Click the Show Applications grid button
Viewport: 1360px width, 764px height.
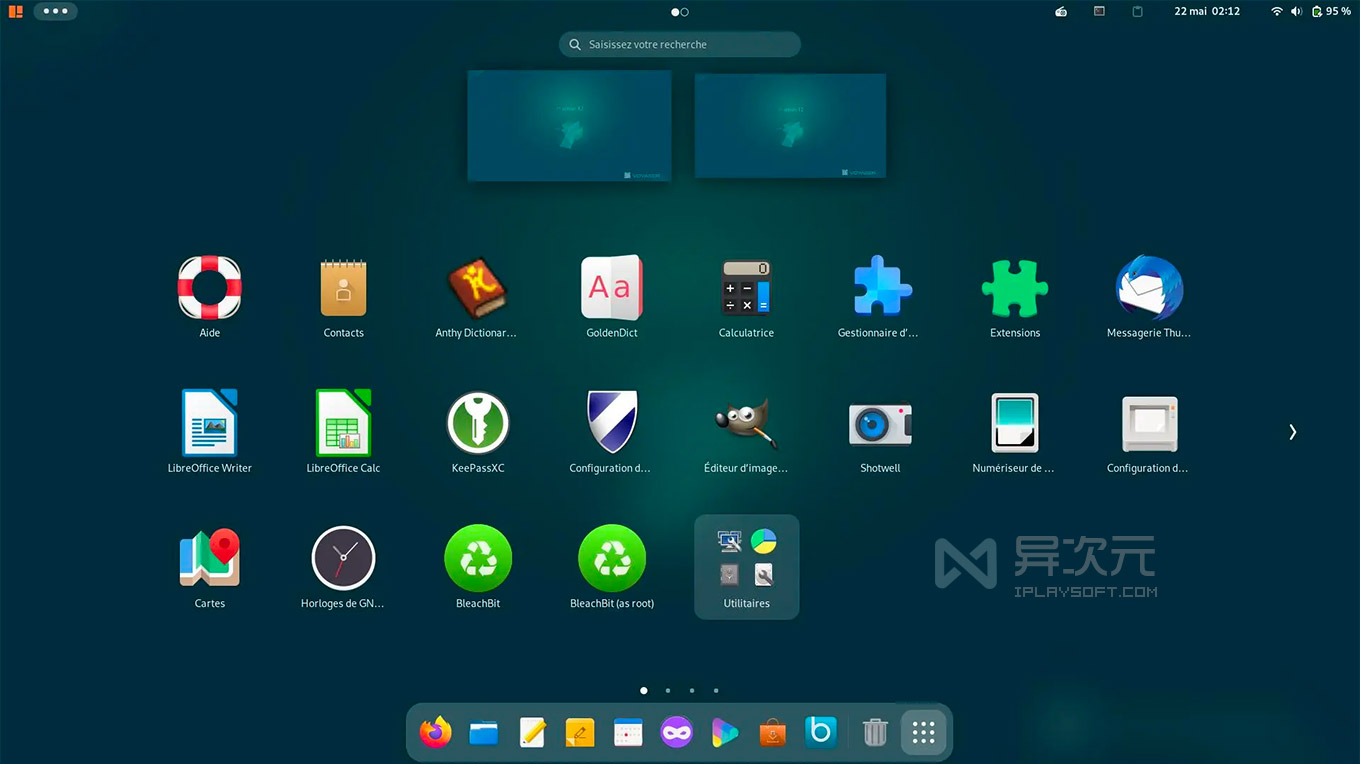tap(922, 731)
